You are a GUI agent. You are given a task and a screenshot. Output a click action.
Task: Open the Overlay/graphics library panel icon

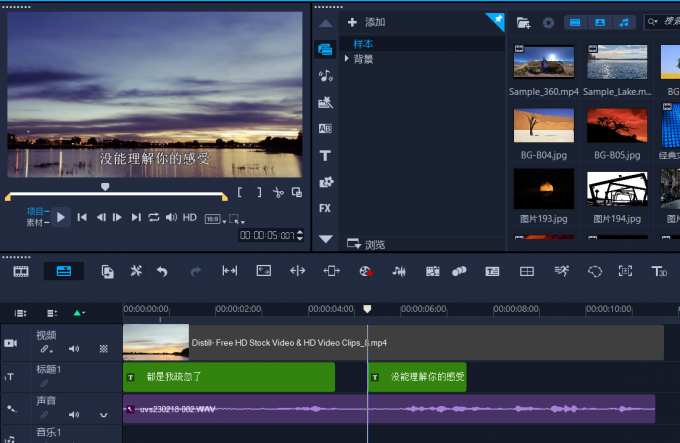[x=326, y=182]
